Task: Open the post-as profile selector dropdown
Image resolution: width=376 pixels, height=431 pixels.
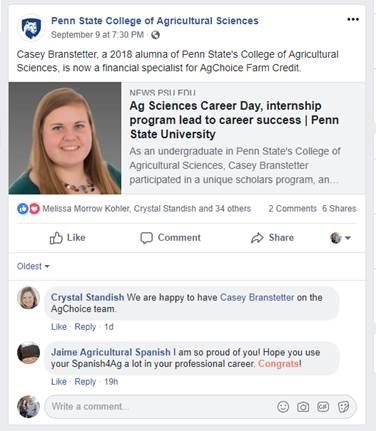Action: click(340, 238)
